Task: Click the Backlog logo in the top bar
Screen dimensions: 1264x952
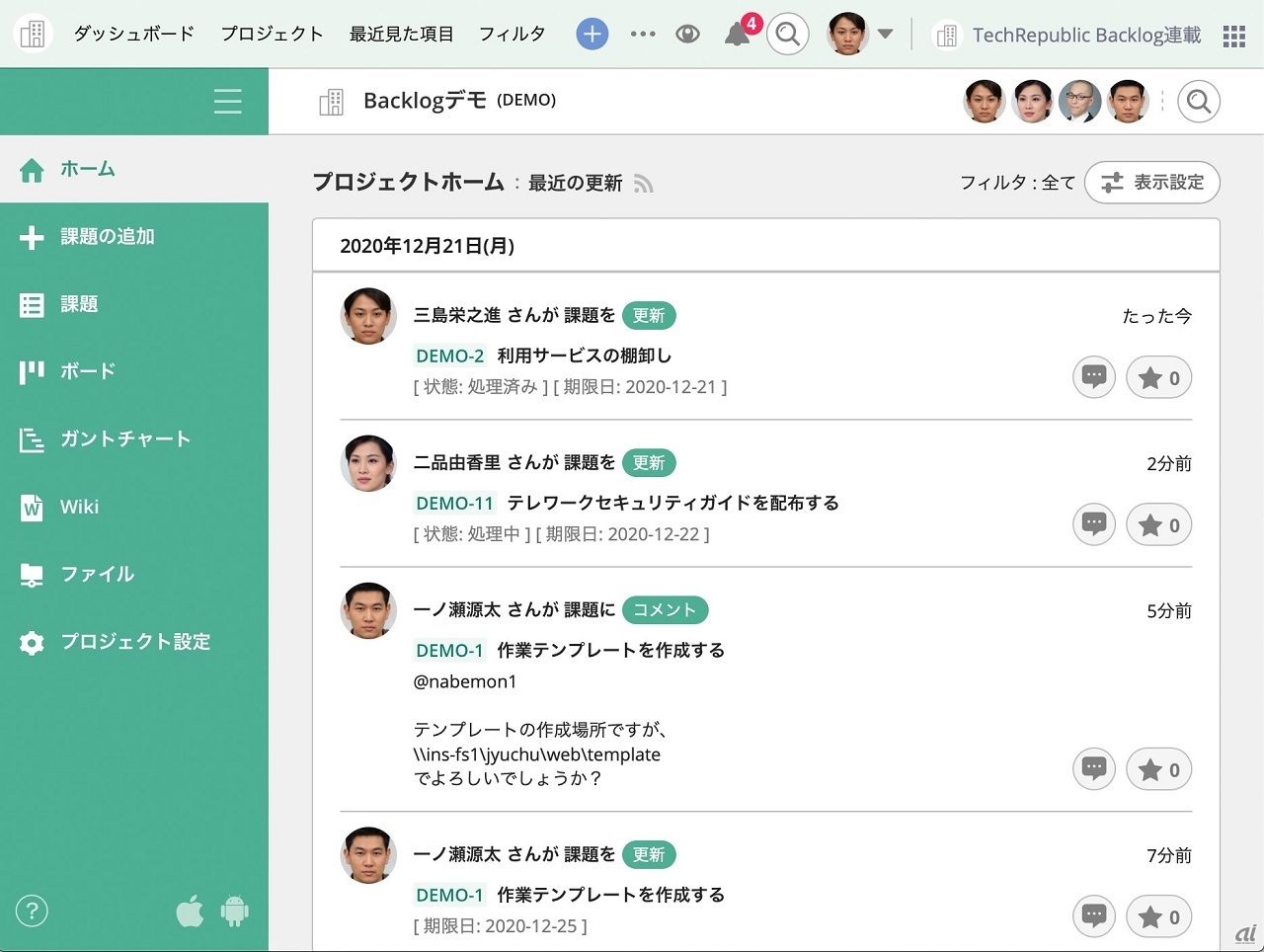Action: point(33,34)
